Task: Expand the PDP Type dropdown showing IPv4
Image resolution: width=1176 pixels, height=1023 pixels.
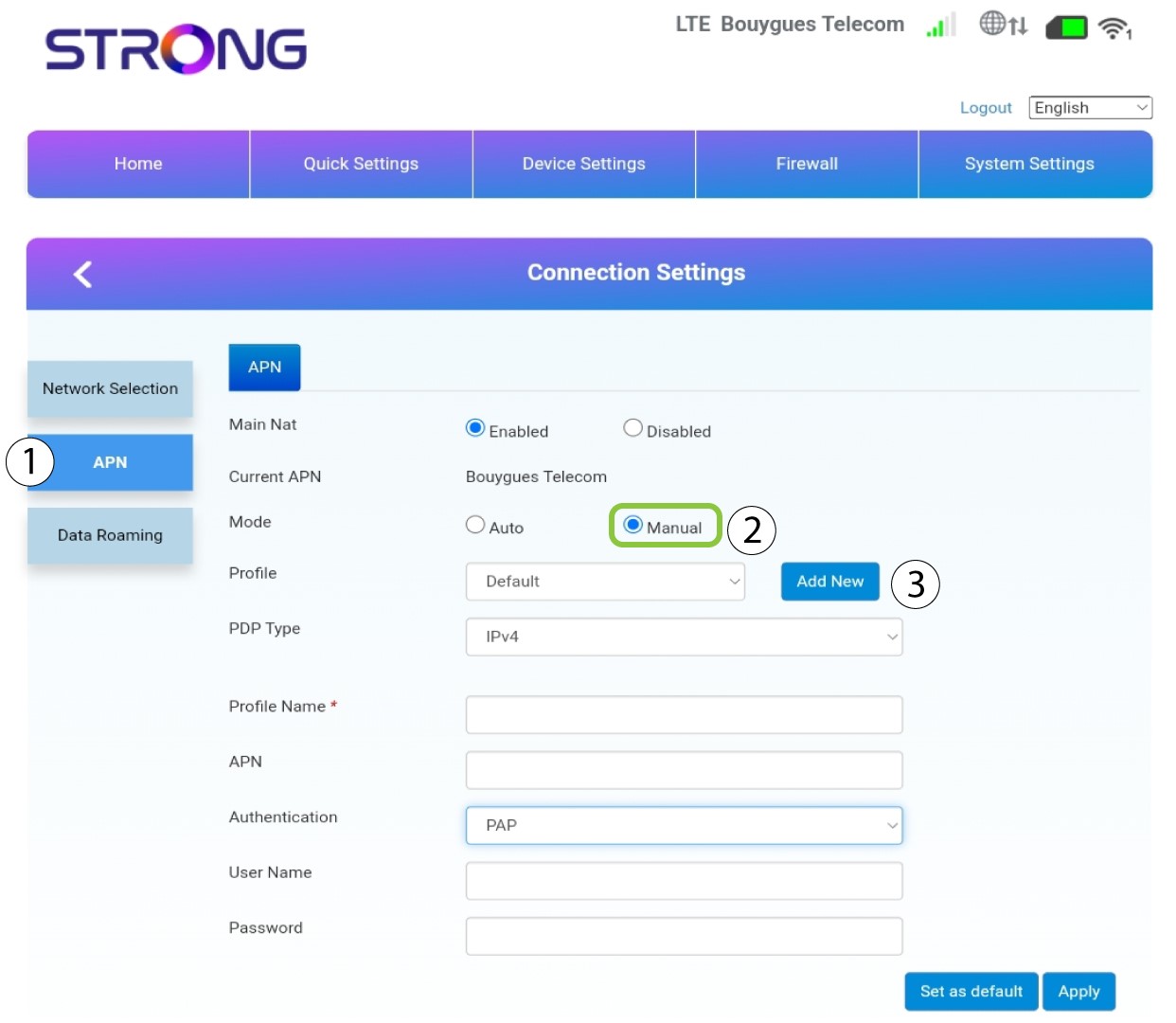Action: [684, 637]
